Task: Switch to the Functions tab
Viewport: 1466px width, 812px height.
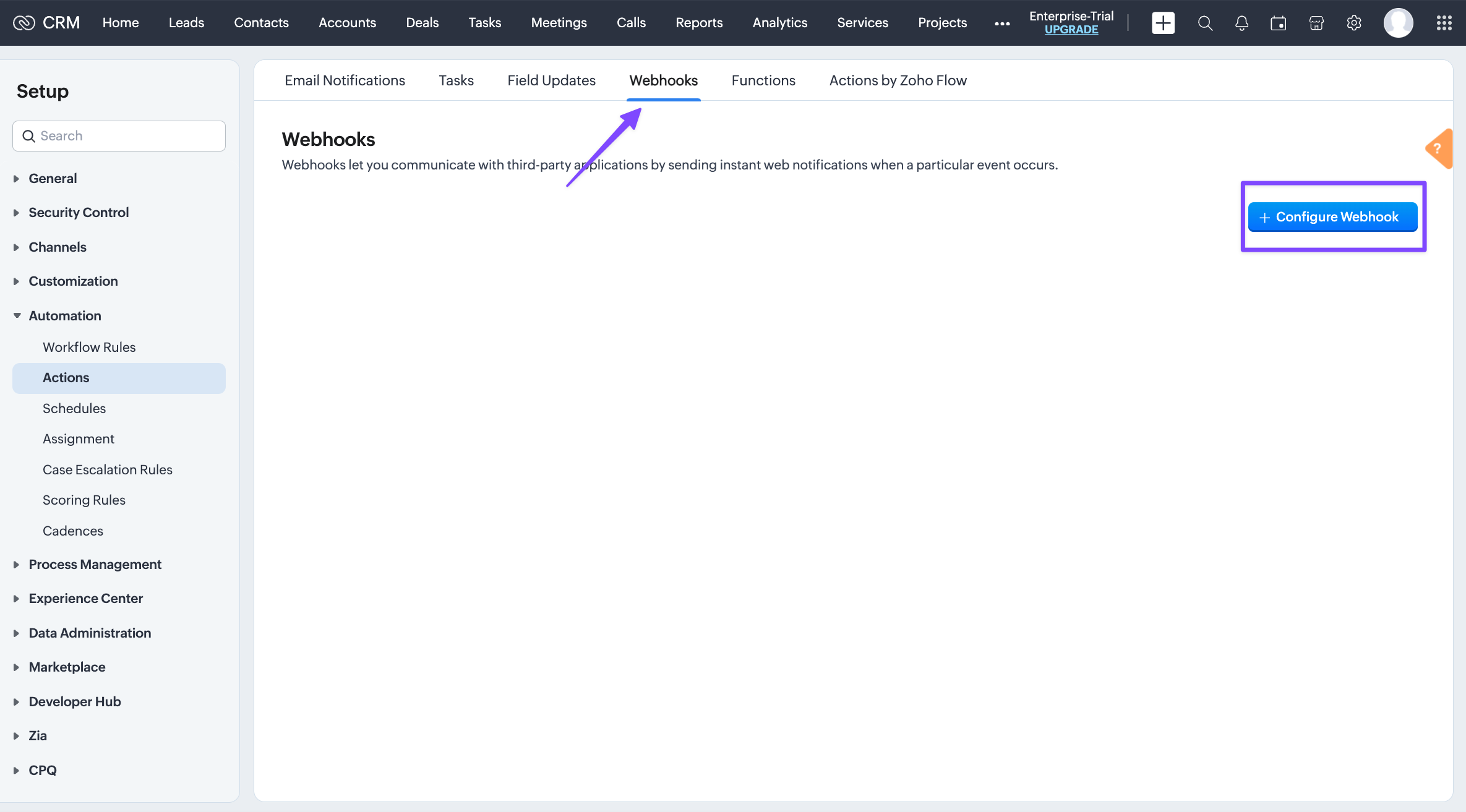Action: [x=763, y=80]
